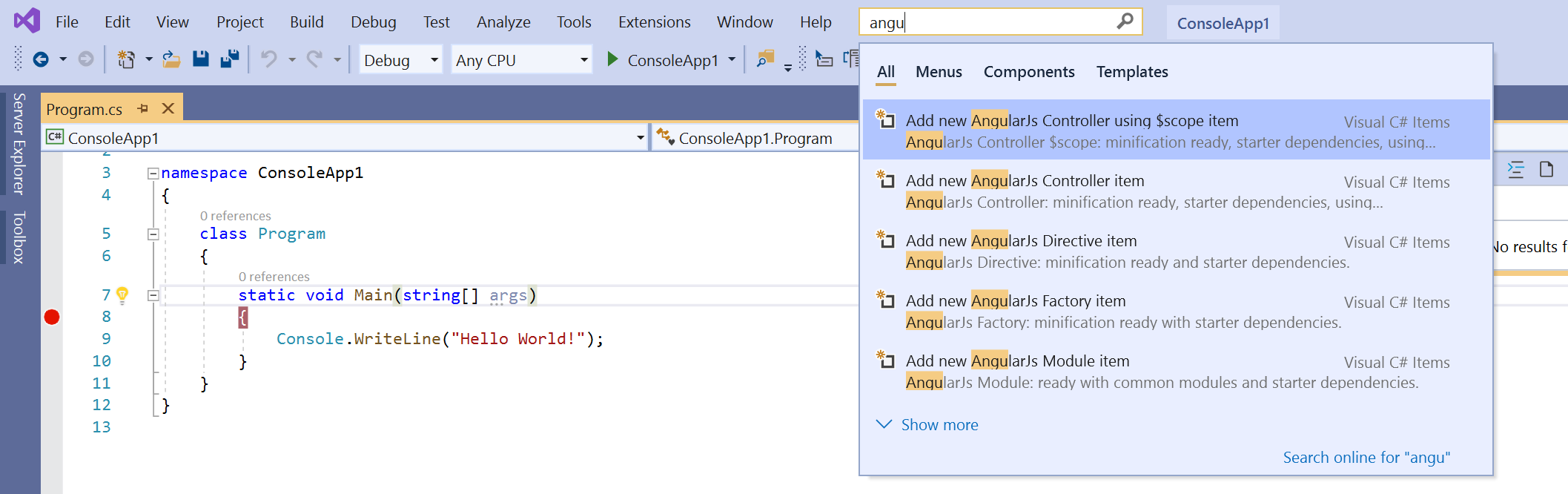Open the Test menu
The image size is (1568, 494).
437,22
